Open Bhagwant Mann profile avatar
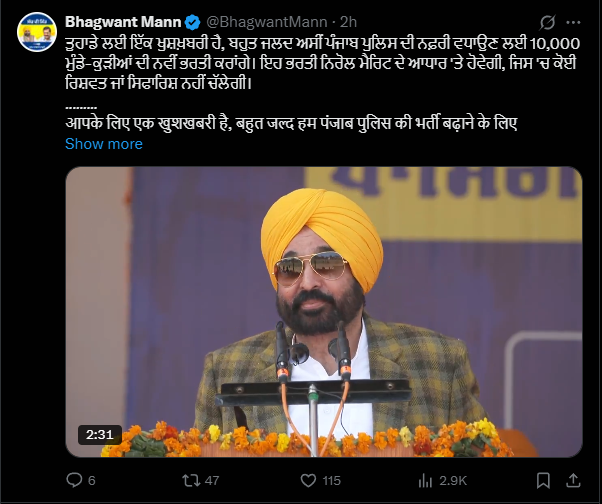This screenshot has width=602, height=504. [37, 32]
